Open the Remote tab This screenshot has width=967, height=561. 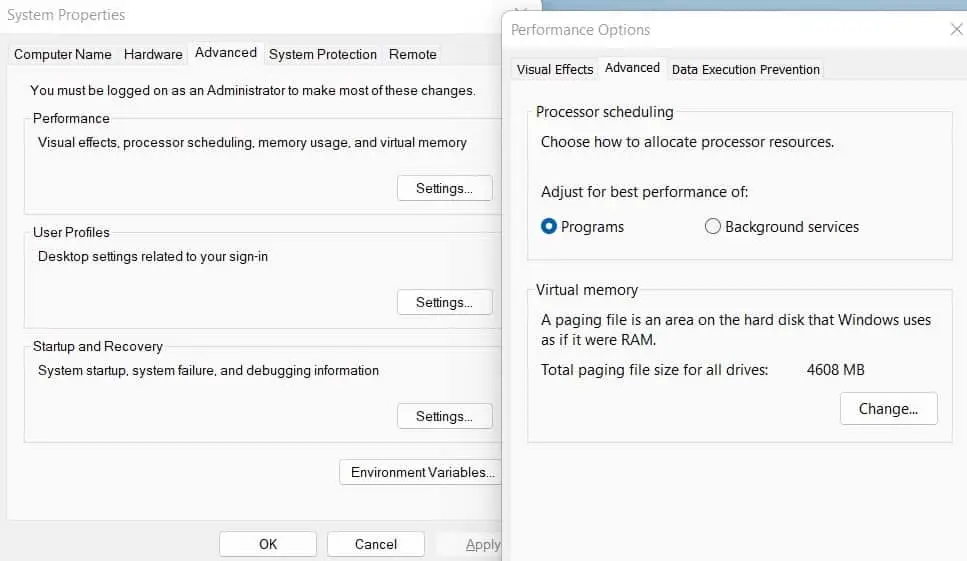point(413,54)
